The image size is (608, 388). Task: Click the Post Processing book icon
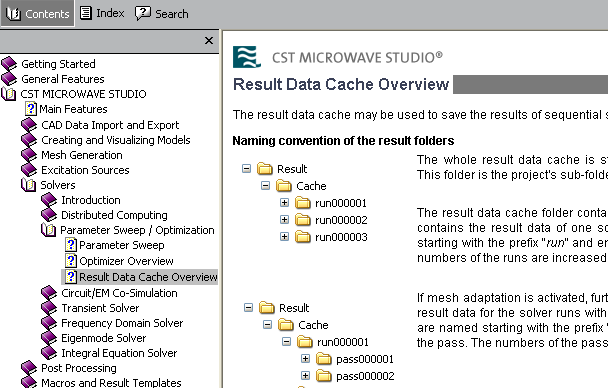point(29,368)
